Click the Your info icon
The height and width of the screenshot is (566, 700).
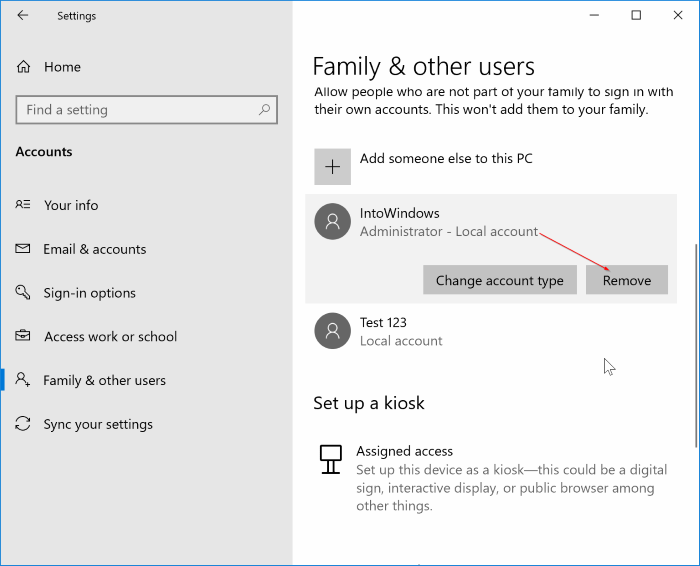[x=23, y=204]
